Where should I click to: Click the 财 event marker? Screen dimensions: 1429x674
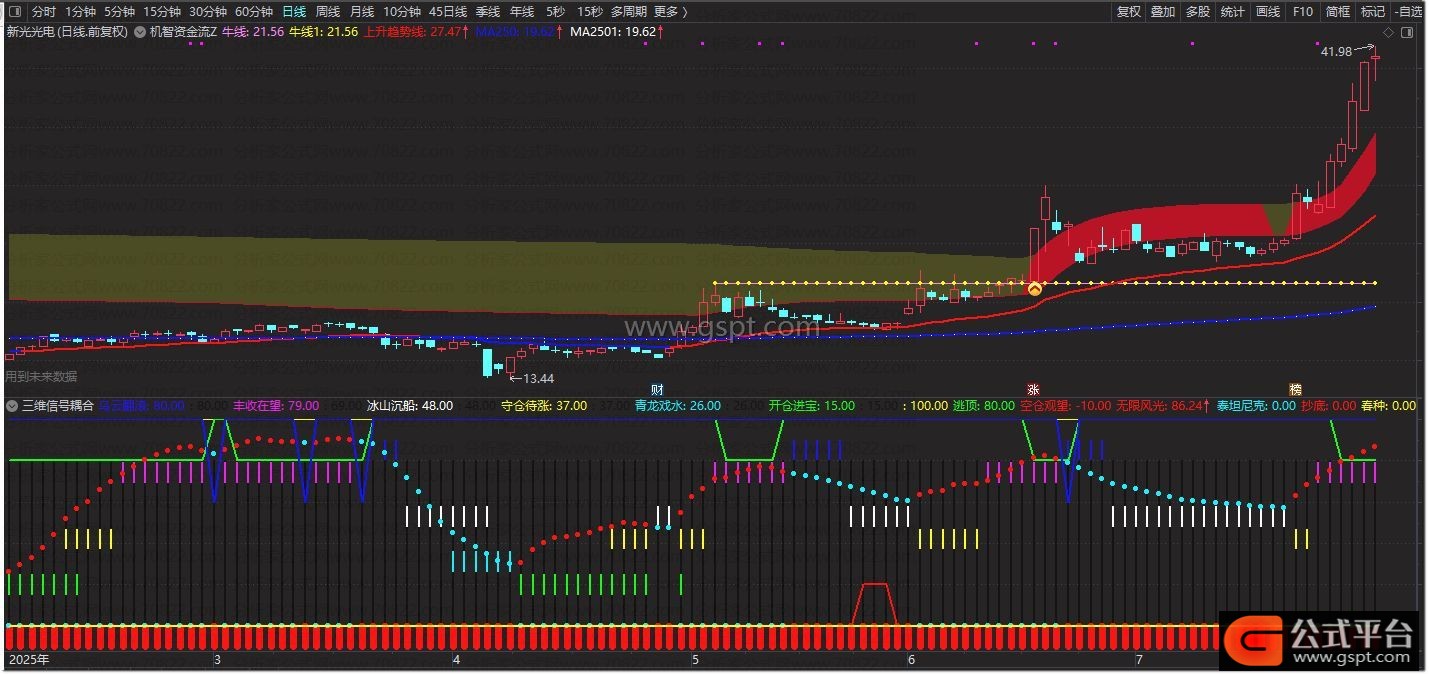(657, 389)
